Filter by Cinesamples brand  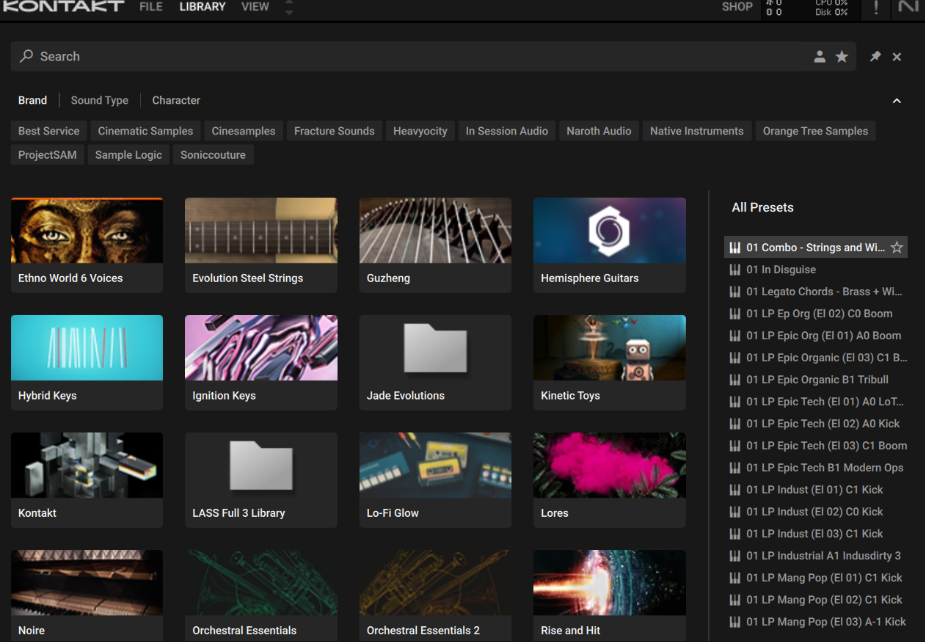pyautogui.click(x=244, y=131)
